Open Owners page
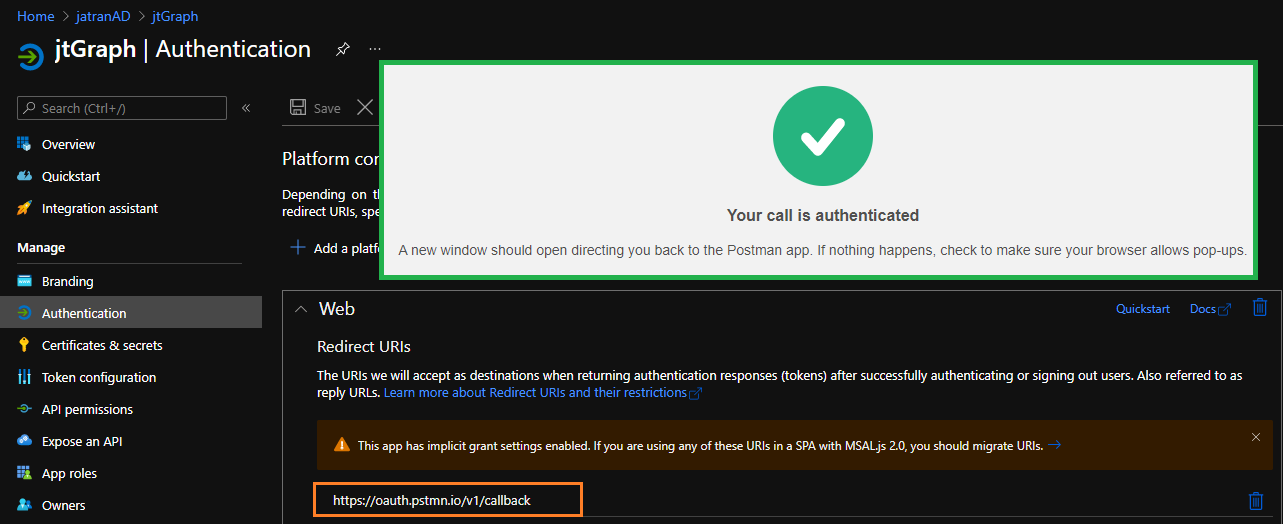The height and width of the screenshot is (524, 1283). click(63, 505)
